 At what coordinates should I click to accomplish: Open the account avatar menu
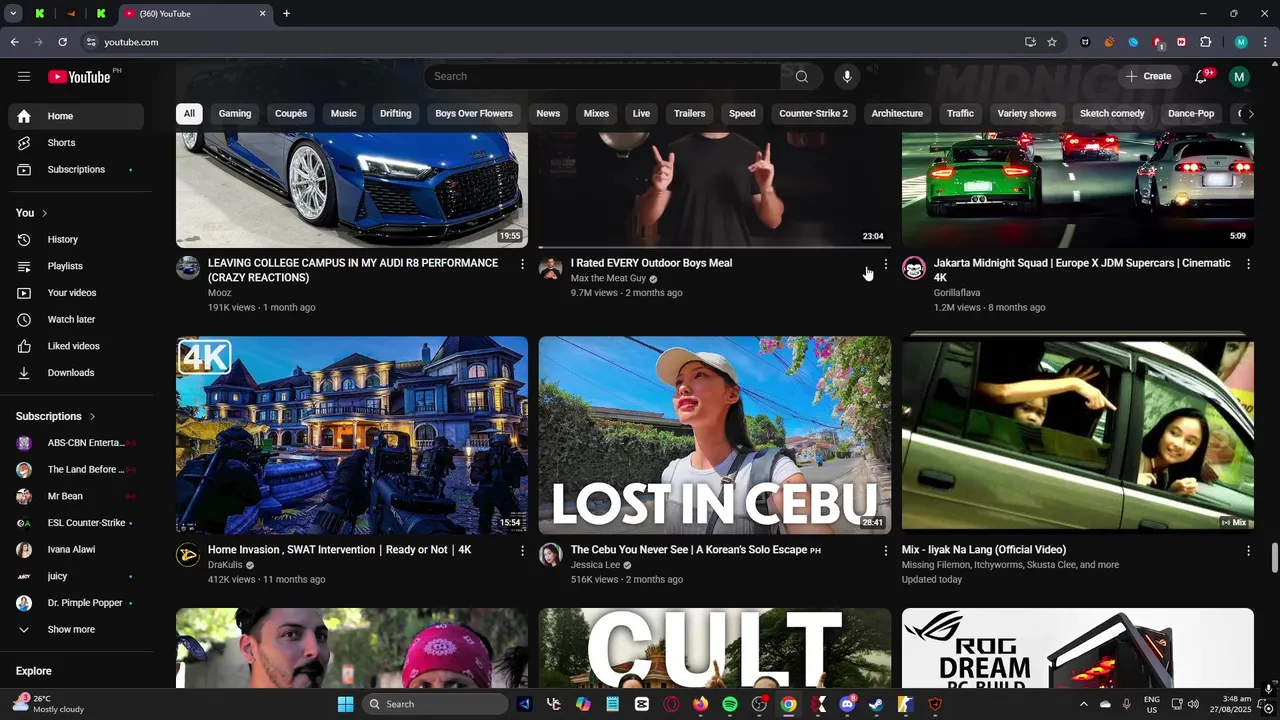point(1239,77)
